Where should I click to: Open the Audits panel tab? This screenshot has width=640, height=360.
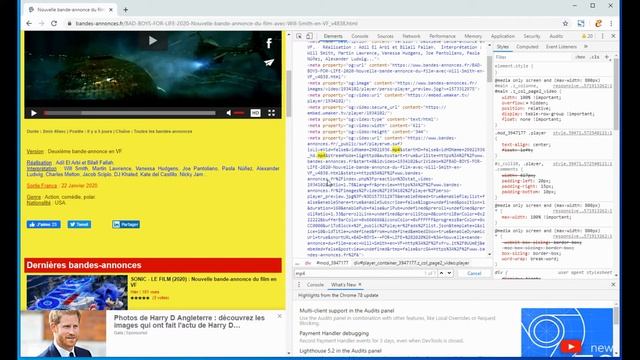[556, 36]
